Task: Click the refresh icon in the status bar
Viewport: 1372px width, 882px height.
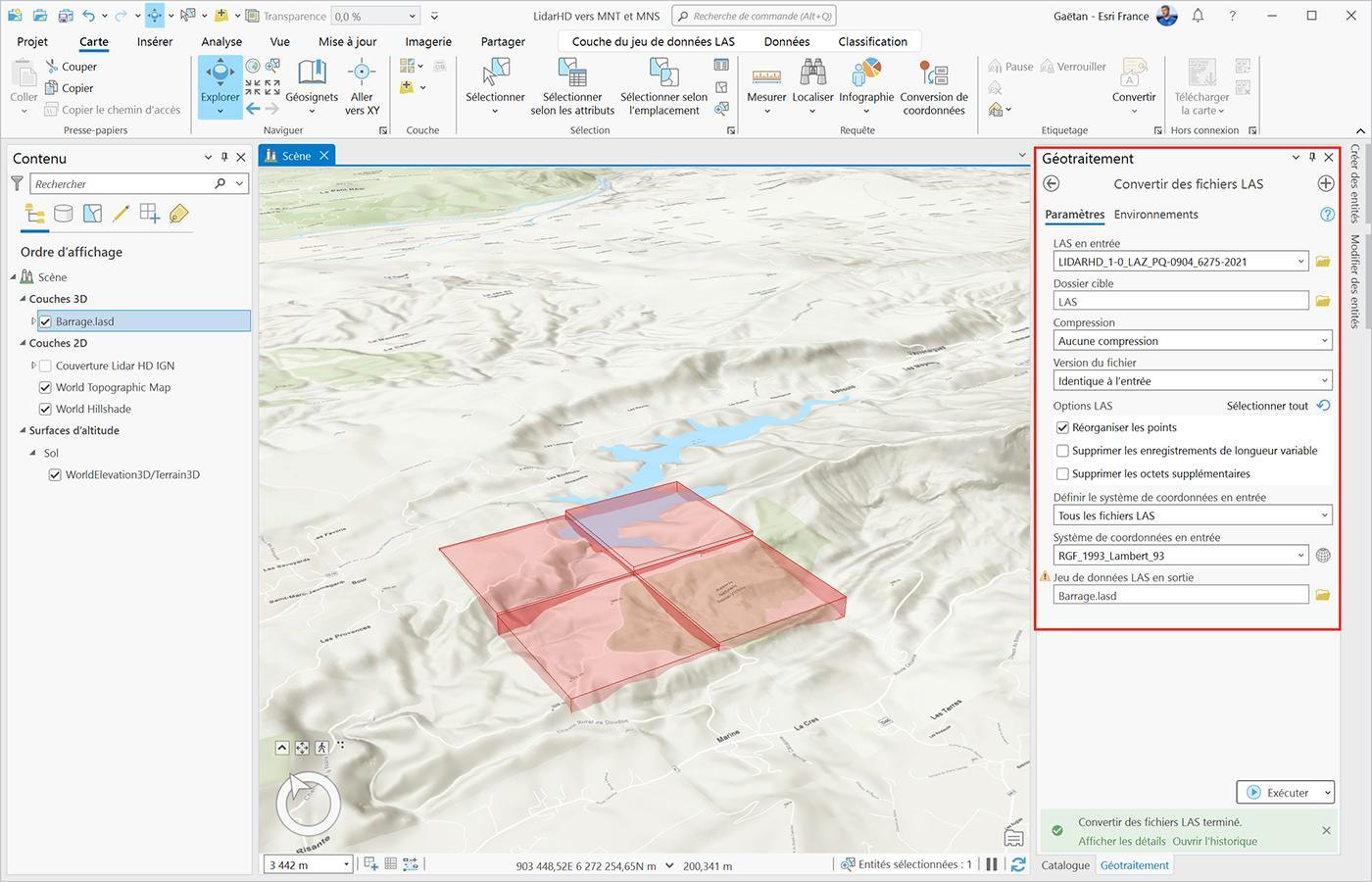Action: tap(1018, 864)
